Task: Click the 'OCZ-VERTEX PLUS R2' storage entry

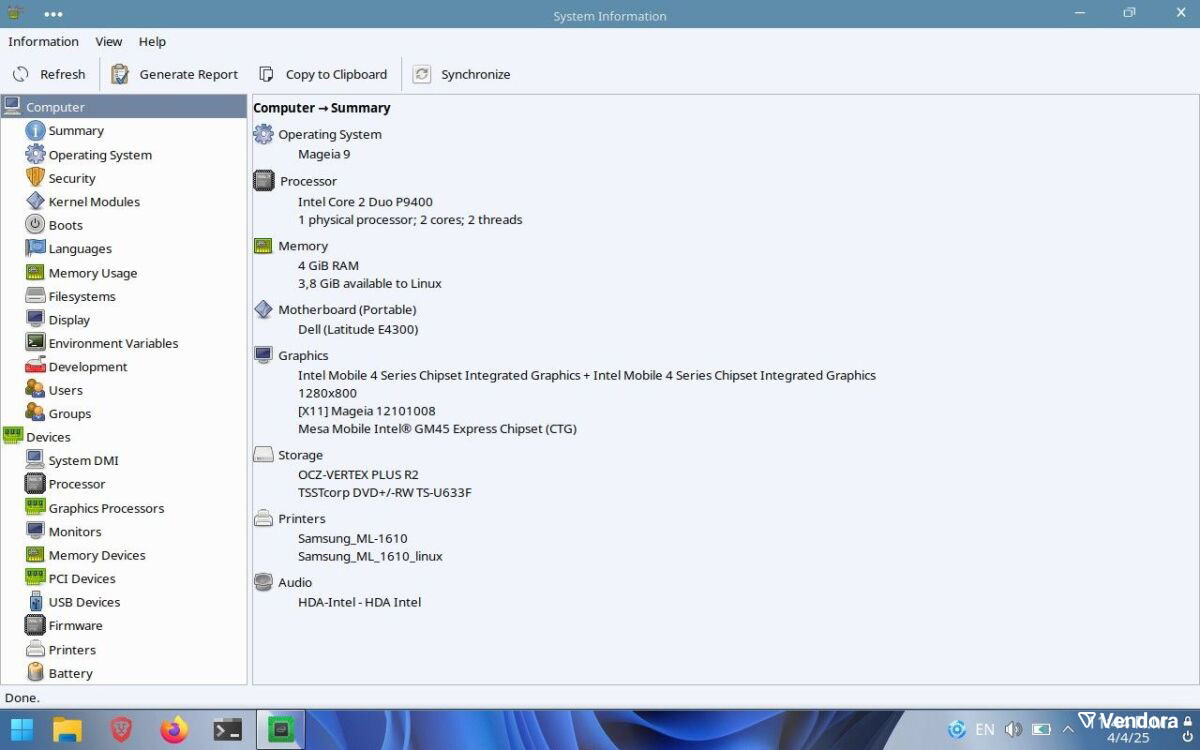Action: tap(358, 475)
